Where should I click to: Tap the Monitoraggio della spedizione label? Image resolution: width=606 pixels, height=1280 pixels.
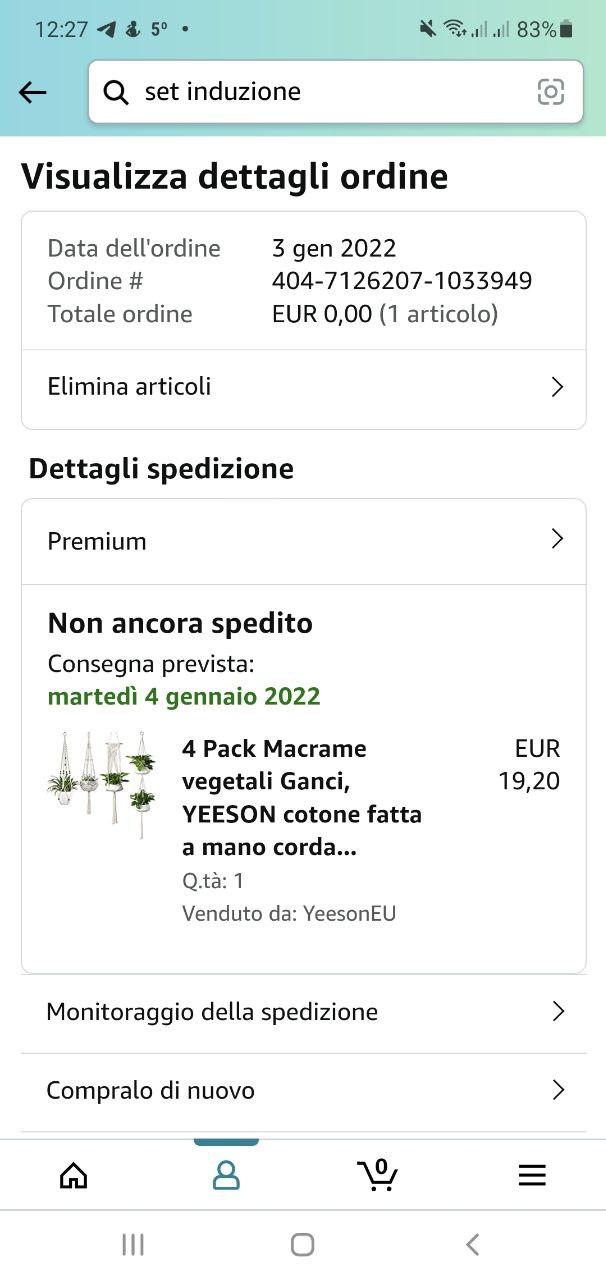click(x=212, y=1012)
